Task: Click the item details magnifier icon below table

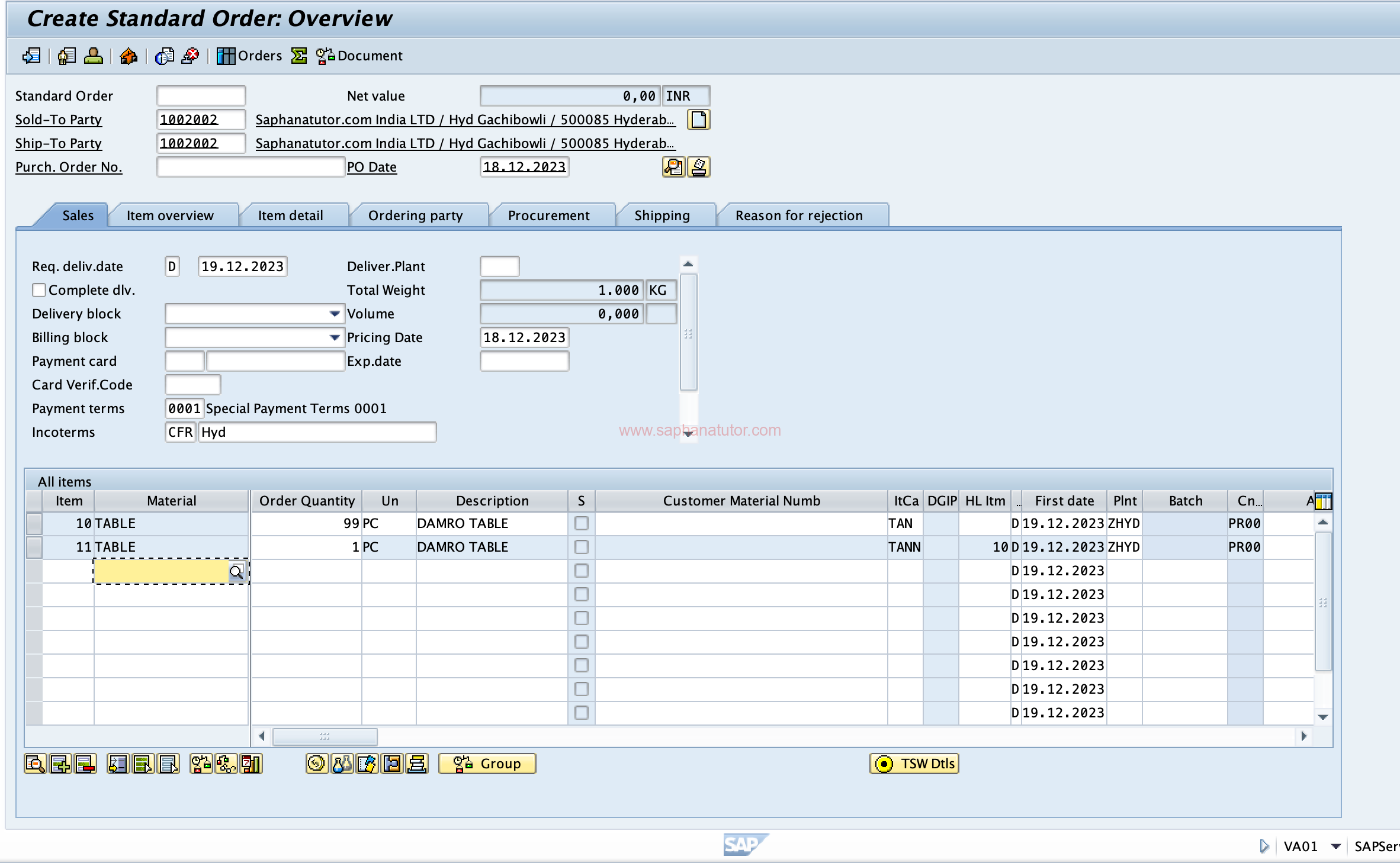Action: 35,764
